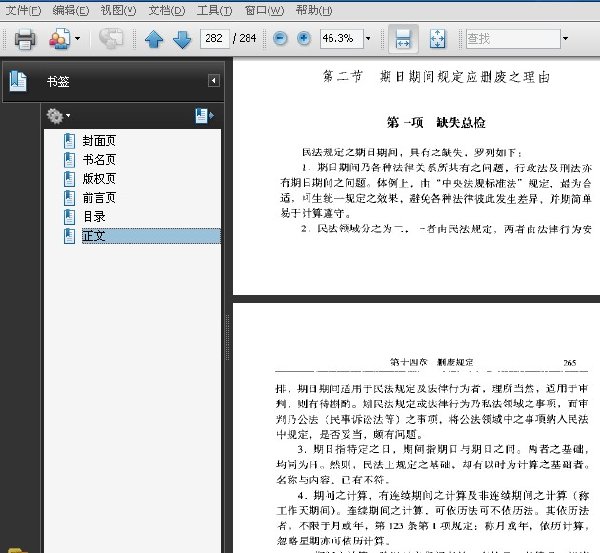Click the bookmark icon beside 正文
Screen dimensions: 600x553
(69, 236)
